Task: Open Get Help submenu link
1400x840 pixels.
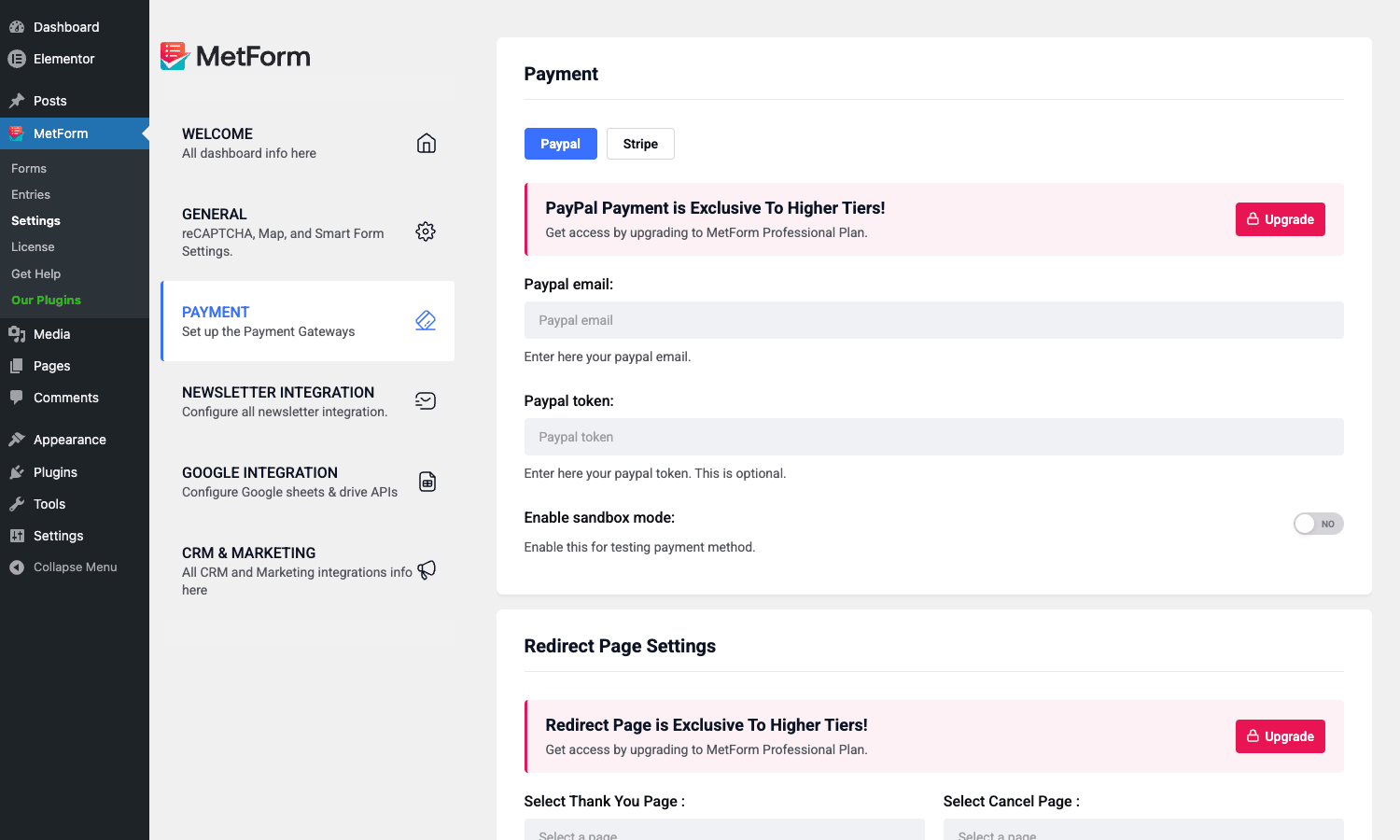Action: pos(35,273)
